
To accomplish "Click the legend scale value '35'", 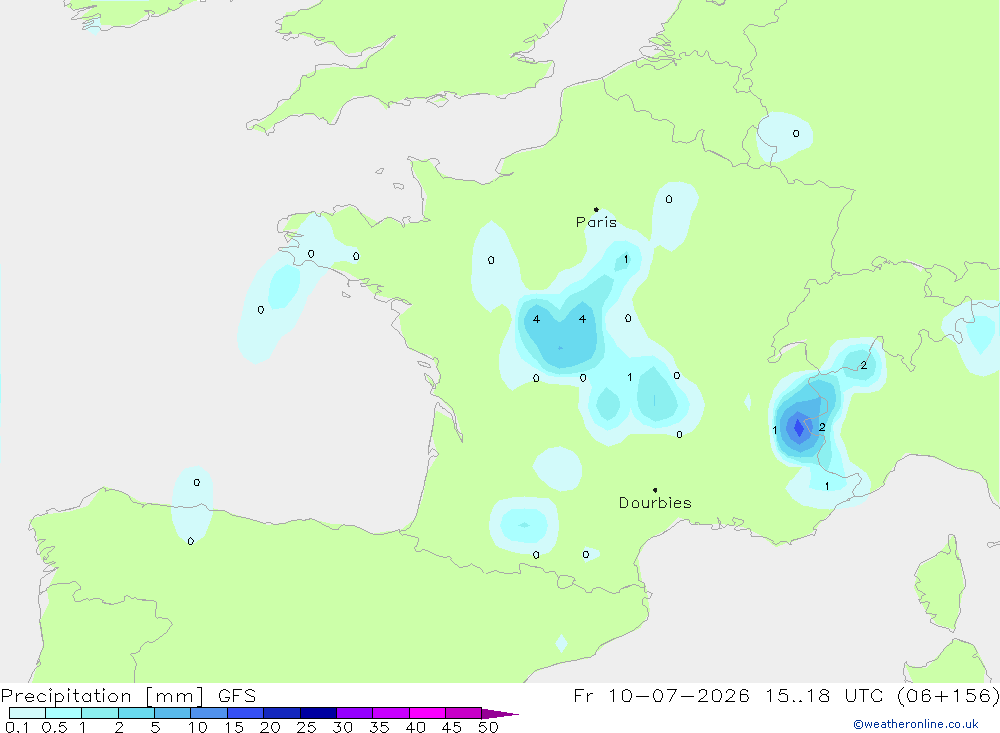I will tap(379, 727).
